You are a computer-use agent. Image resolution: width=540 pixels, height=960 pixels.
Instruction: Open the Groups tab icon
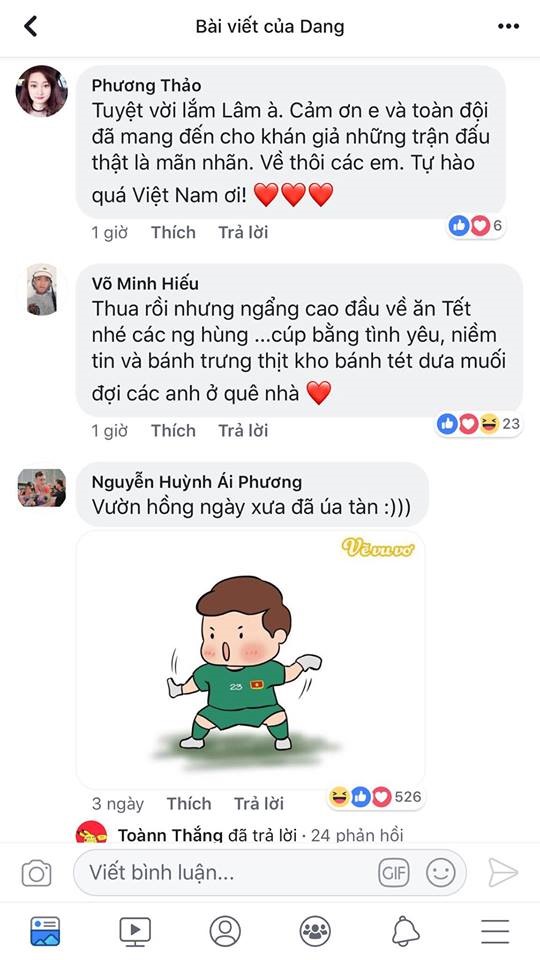pyautogui.click(x=315, y=931)
